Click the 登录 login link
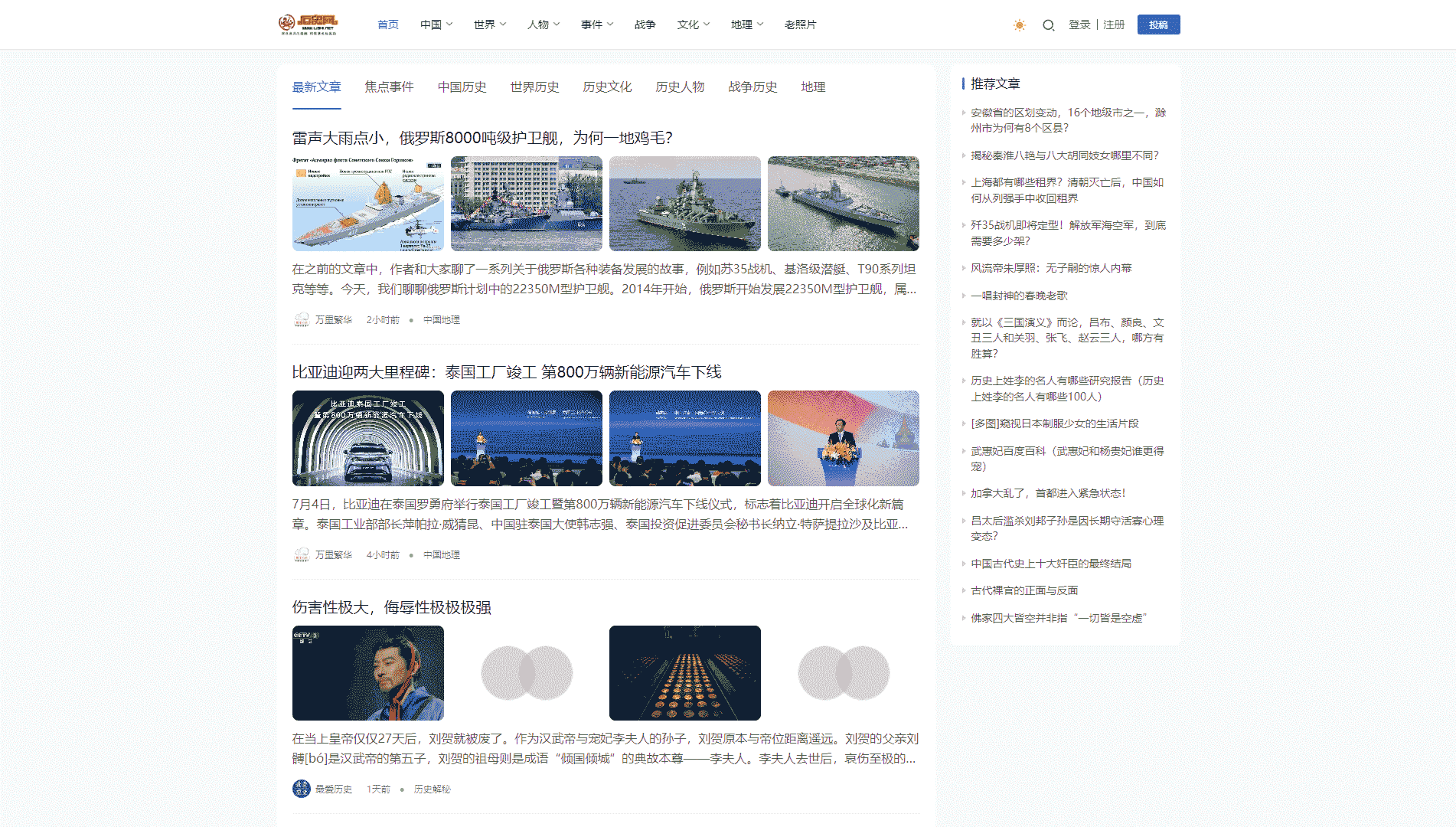 point(1079,25)
